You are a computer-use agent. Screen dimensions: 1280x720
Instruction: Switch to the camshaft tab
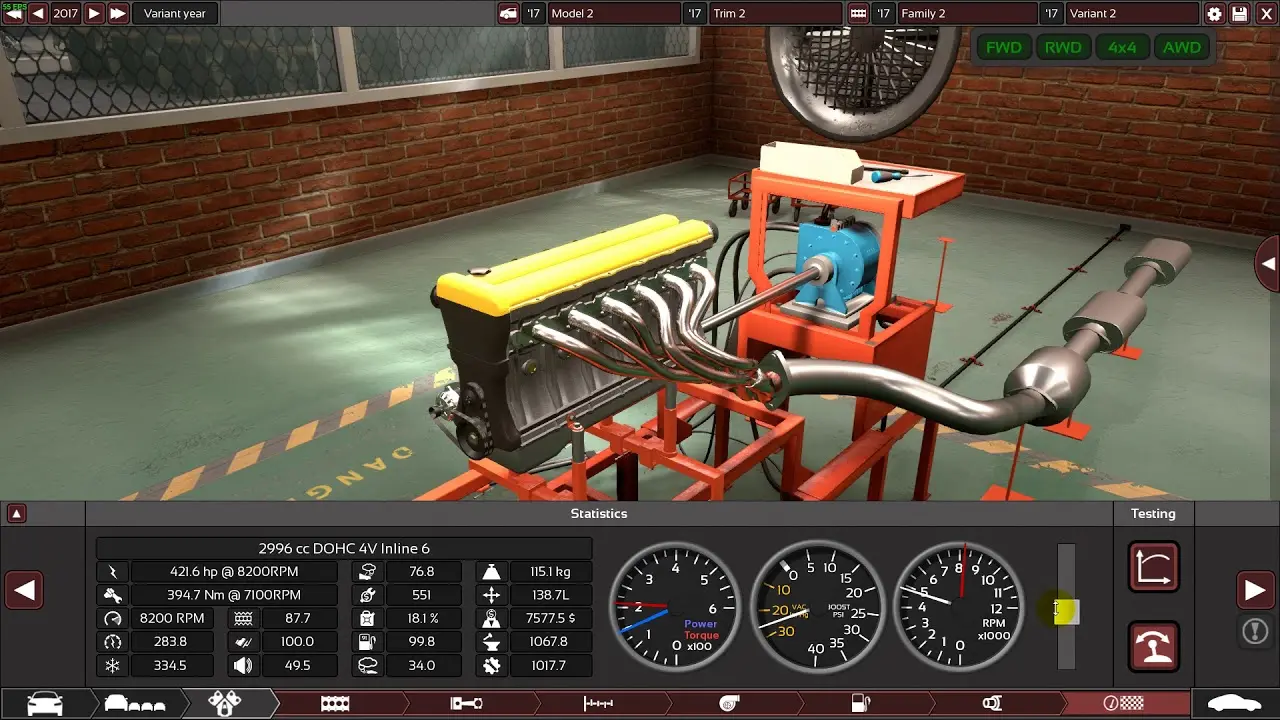(598, 703)
